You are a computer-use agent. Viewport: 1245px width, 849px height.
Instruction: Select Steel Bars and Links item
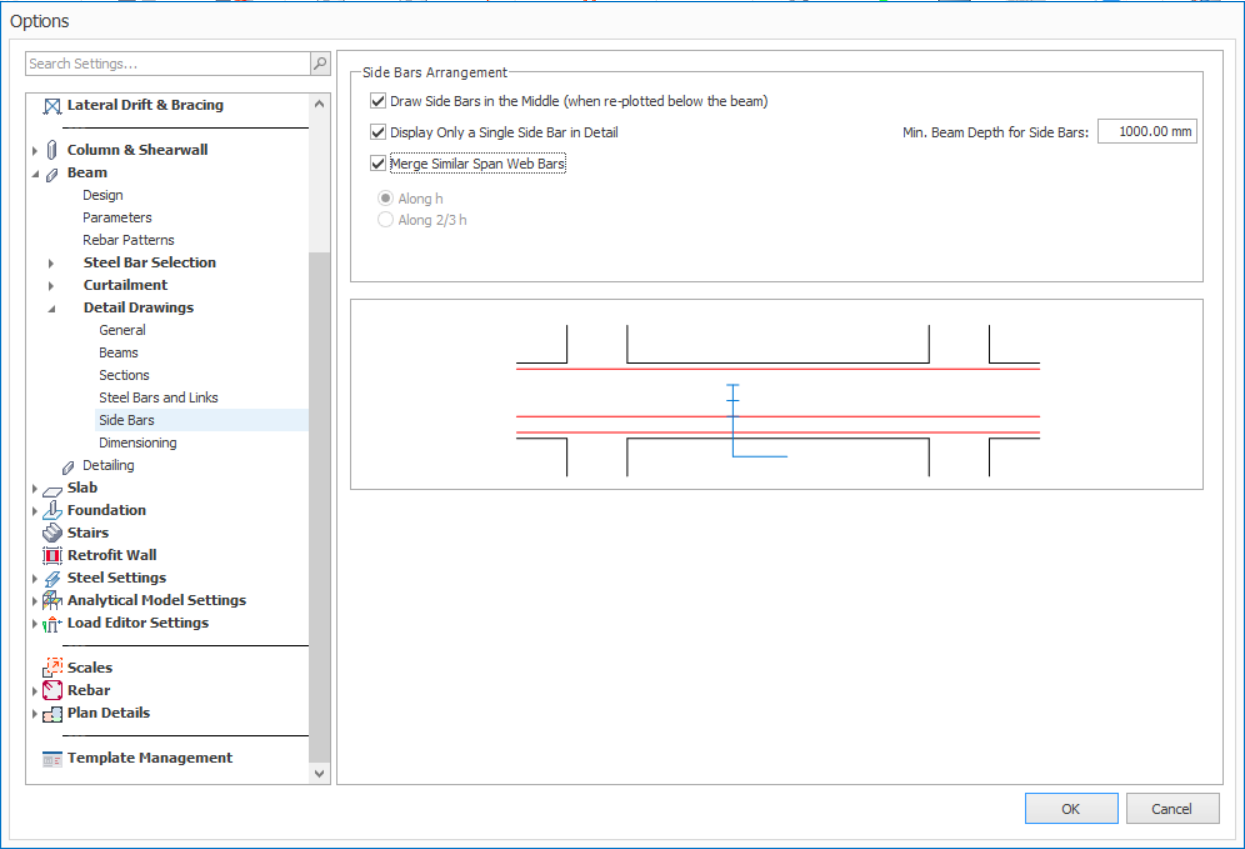point(158,398)
